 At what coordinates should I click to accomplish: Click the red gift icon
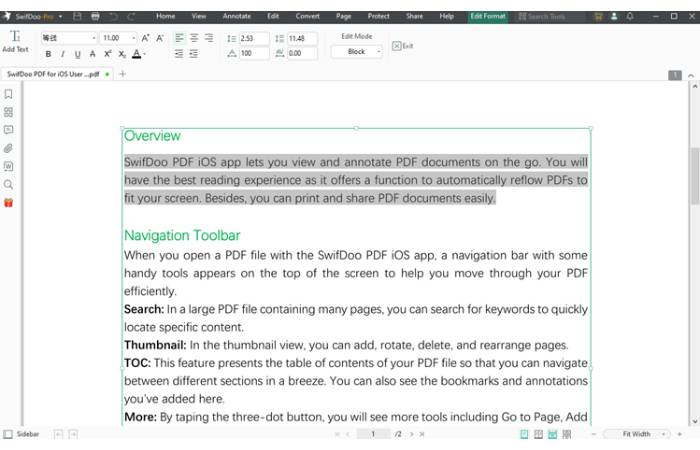(x=8, y=203)
